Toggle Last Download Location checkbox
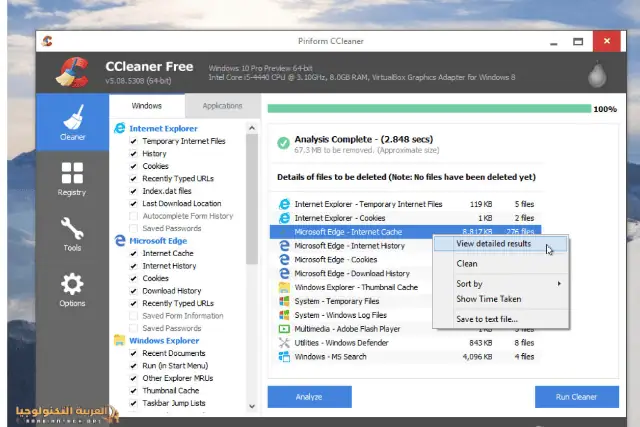 click(x=133, y=203)
